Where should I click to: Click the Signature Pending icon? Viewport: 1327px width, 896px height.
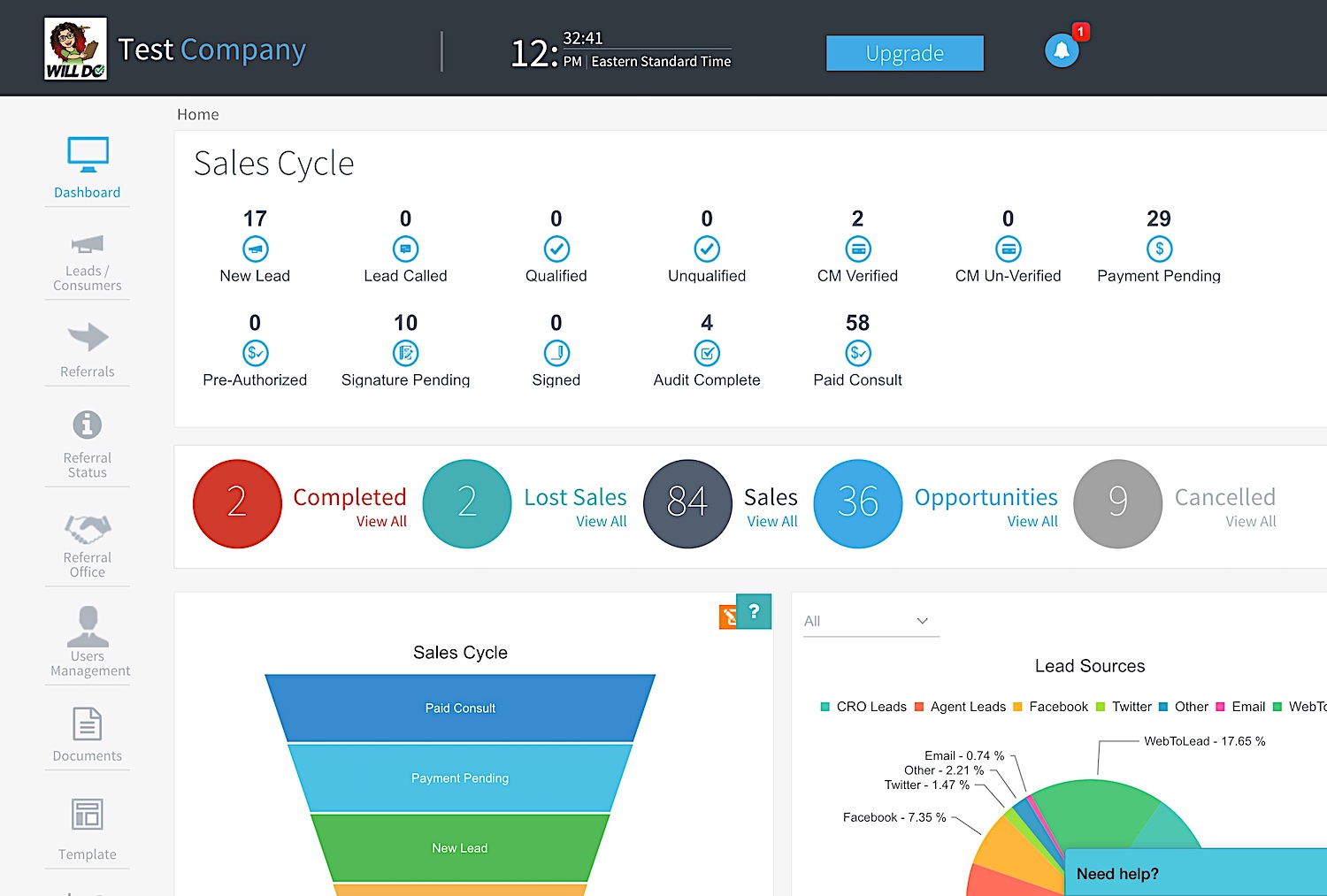tap(405, 354)
